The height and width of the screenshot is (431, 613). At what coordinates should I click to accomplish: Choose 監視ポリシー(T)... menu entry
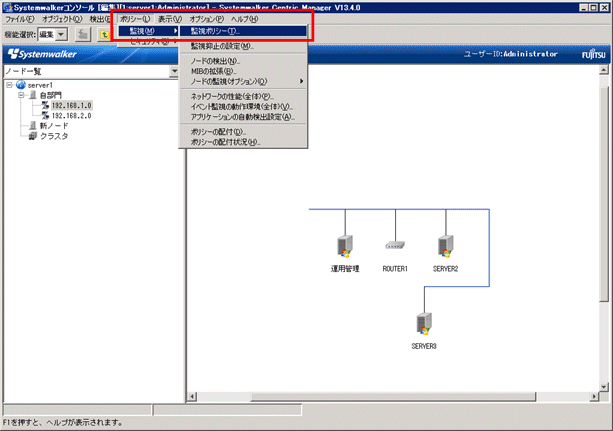(x=243, y=31)
